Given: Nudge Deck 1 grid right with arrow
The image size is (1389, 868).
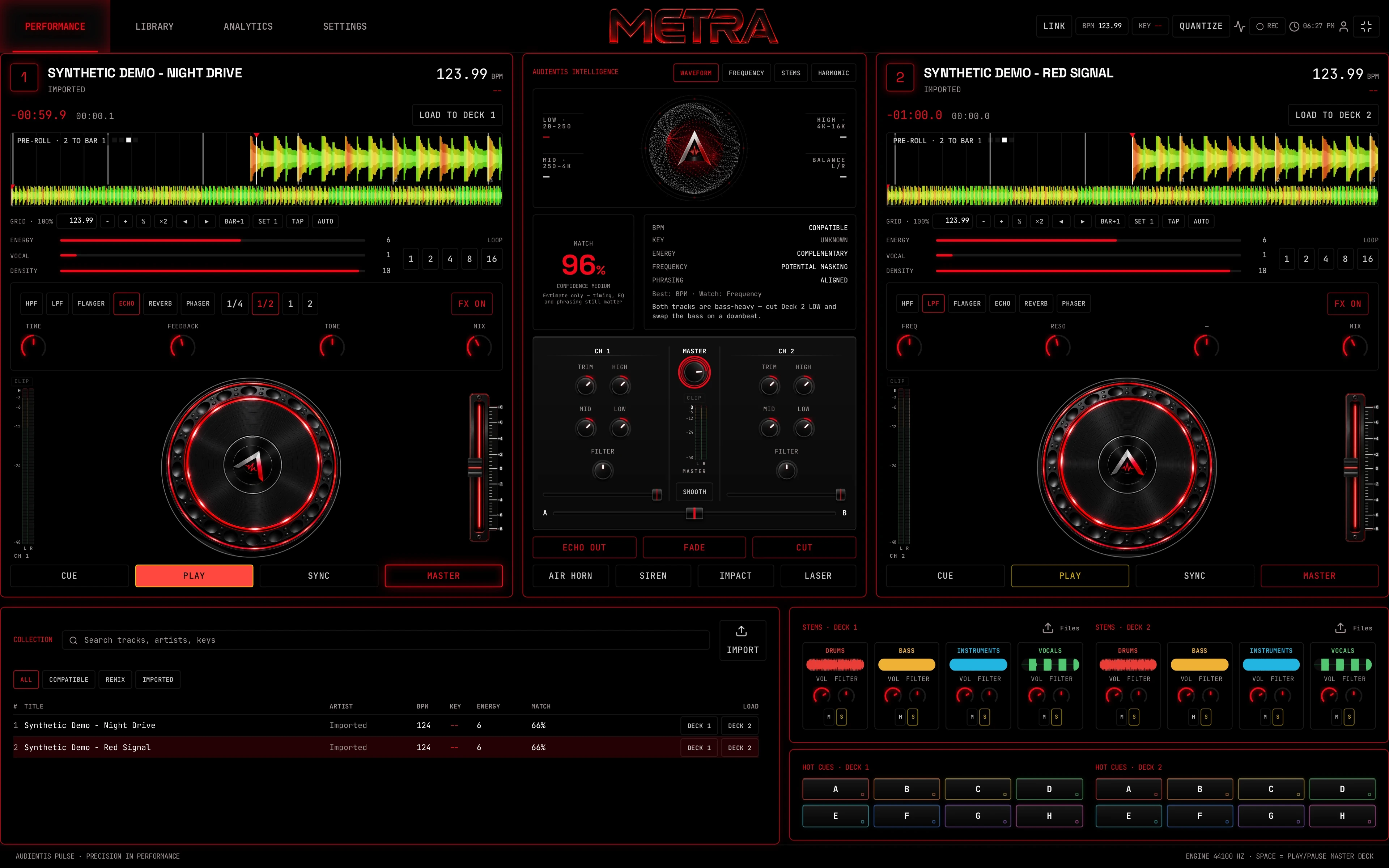Looking at the screenshot, I should 207,222.
